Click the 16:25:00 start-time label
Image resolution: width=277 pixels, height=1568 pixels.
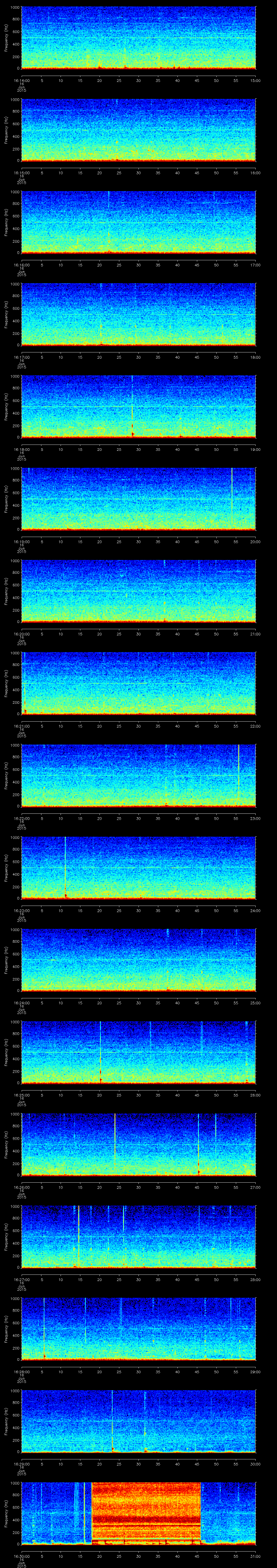click(21, 1095)
